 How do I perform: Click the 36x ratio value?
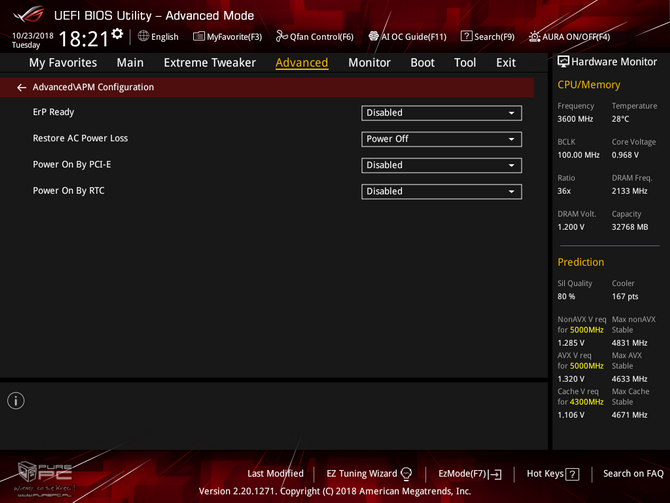(564, 191)
